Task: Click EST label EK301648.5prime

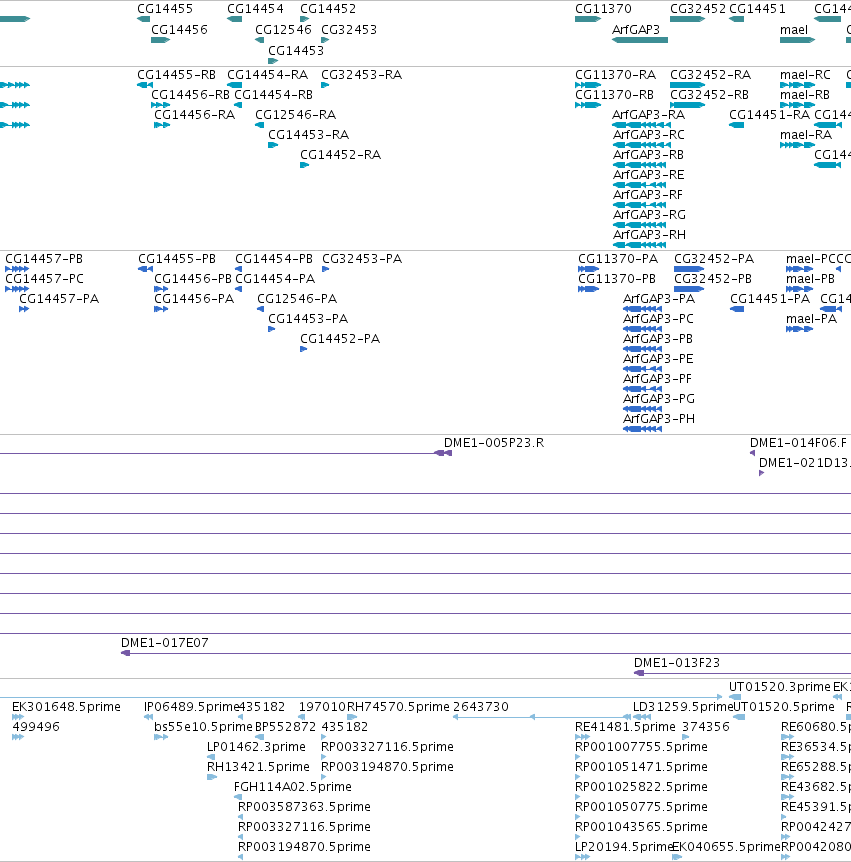Action: point(66,707)
